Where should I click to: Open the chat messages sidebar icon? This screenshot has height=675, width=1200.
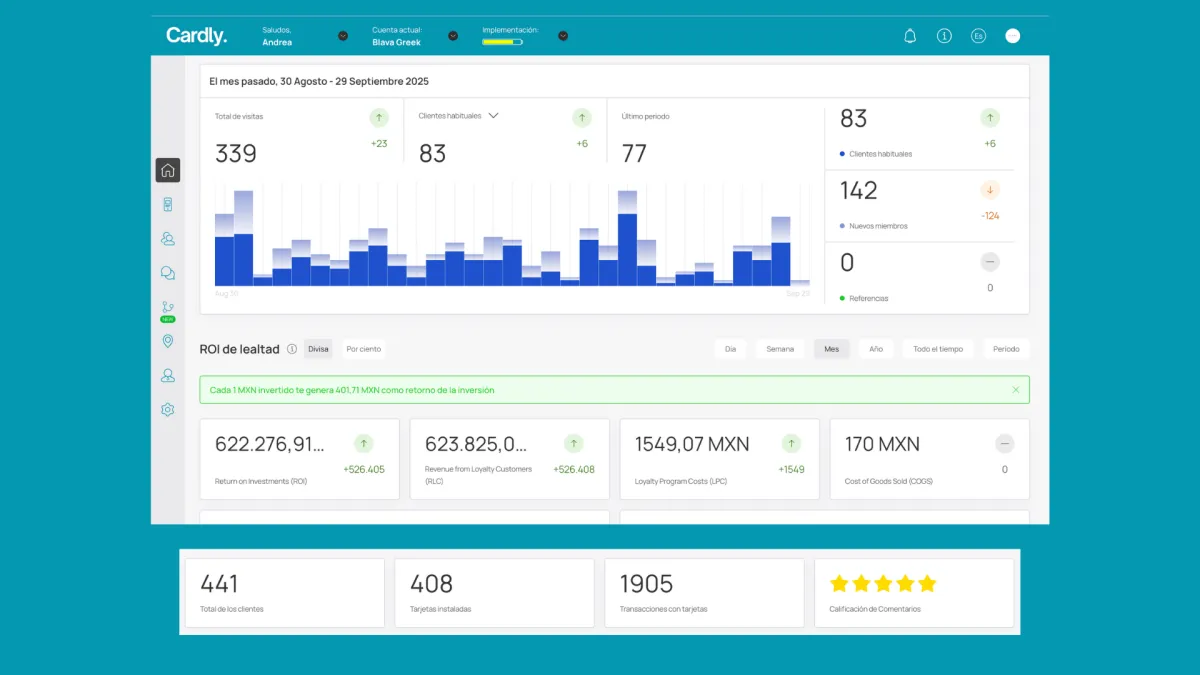point(168,273)
